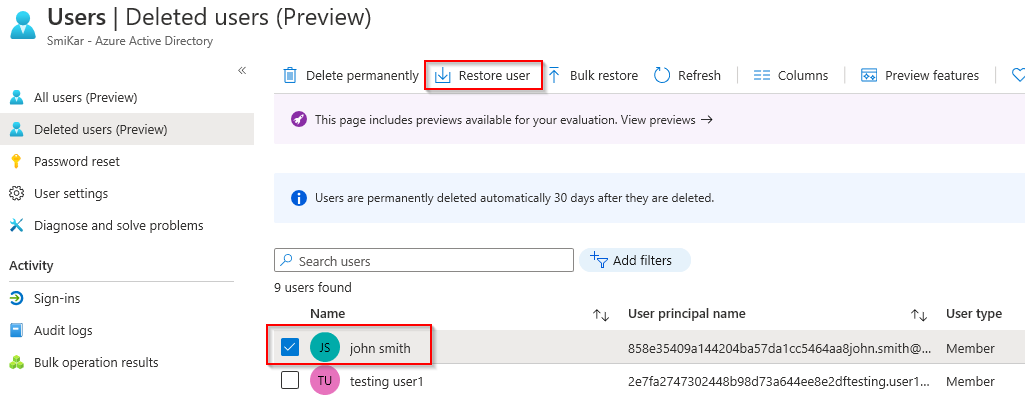1025x396 pixels.
Task: Check the testing user1 checkbox
Action: click(x=290, y=380)
